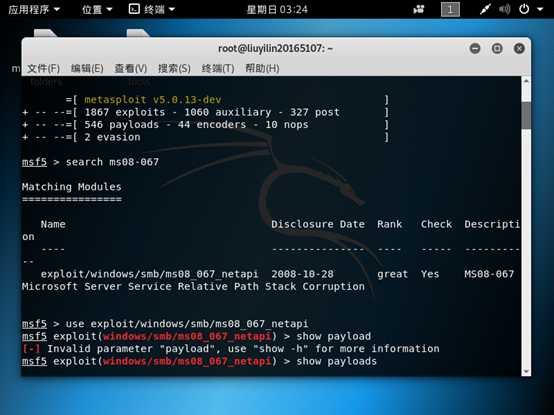Click the 'show payload' command text
The image size is (554, 415).
(334, 336)
